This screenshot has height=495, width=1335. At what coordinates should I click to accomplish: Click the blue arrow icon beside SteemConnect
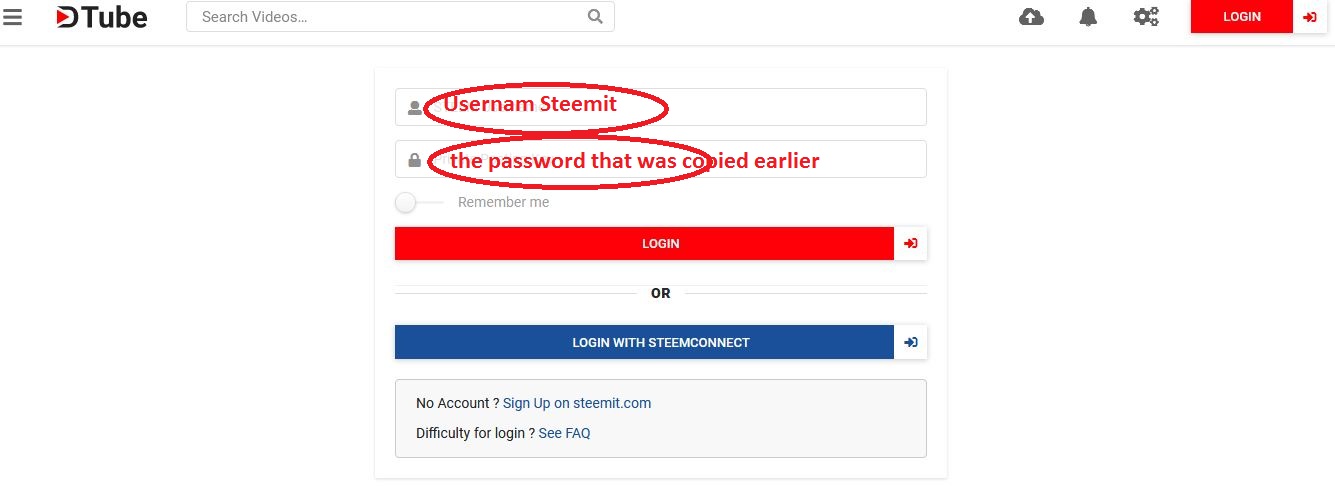[x=910, y=342]
